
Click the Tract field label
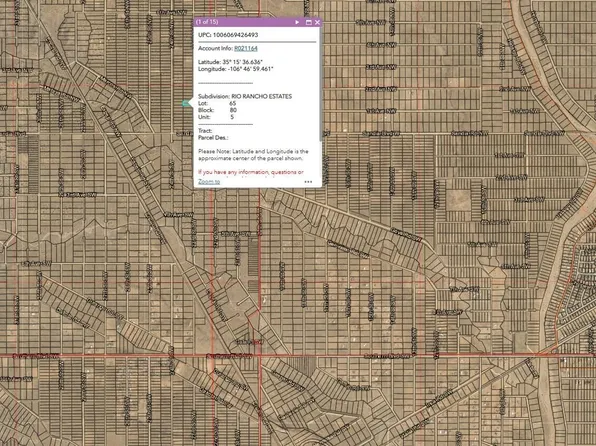pyautogui.click(x=205, y=131)
